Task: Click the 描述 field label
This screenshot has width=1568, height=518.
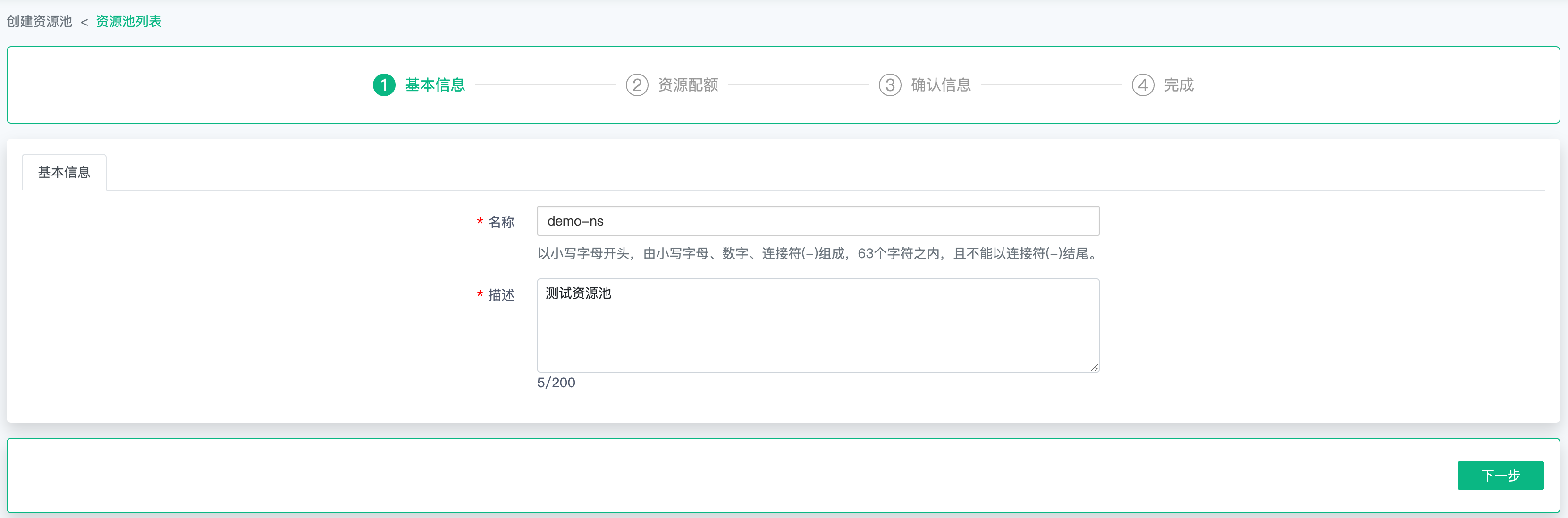Action: click(x=501, y=294)
